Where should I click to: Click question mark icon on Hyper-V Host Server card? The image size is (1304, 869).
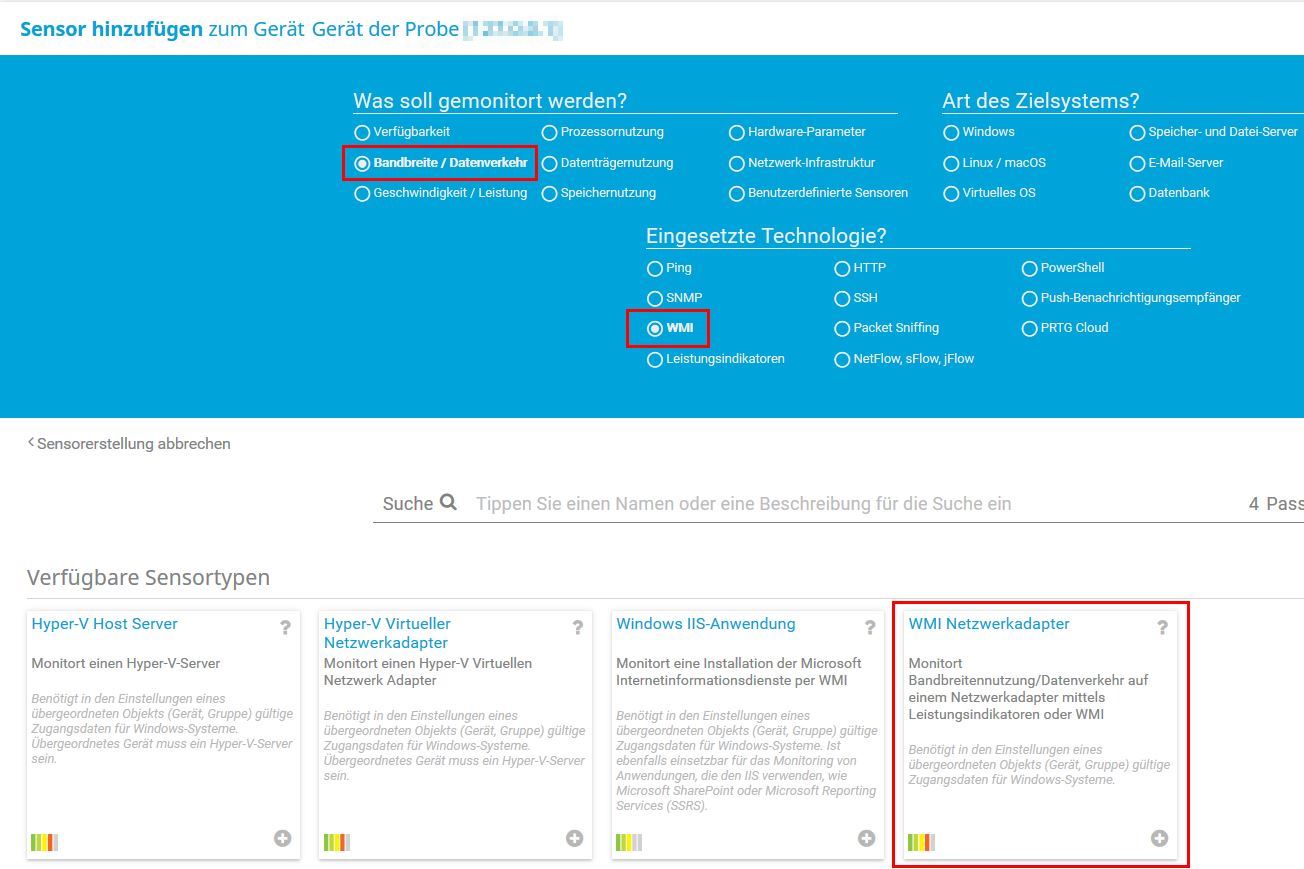pos(286,628)
